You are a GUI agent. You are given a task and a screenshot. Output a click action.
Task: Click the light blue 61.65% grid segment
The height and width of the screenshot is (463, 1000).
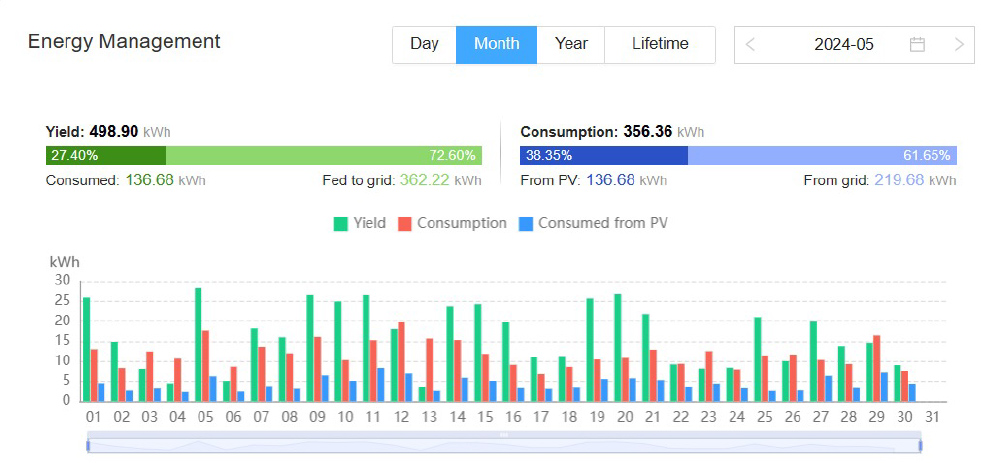pyautogui.click(x=822, y=156)
